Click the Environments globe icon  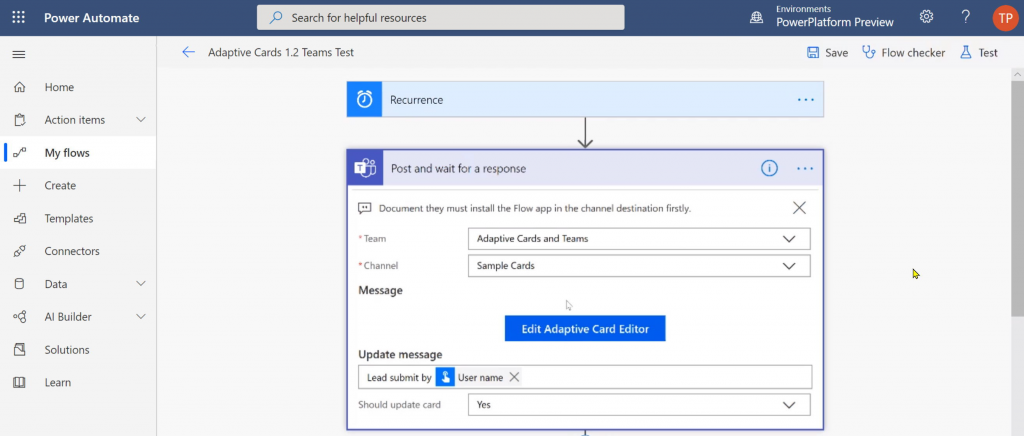756,18
